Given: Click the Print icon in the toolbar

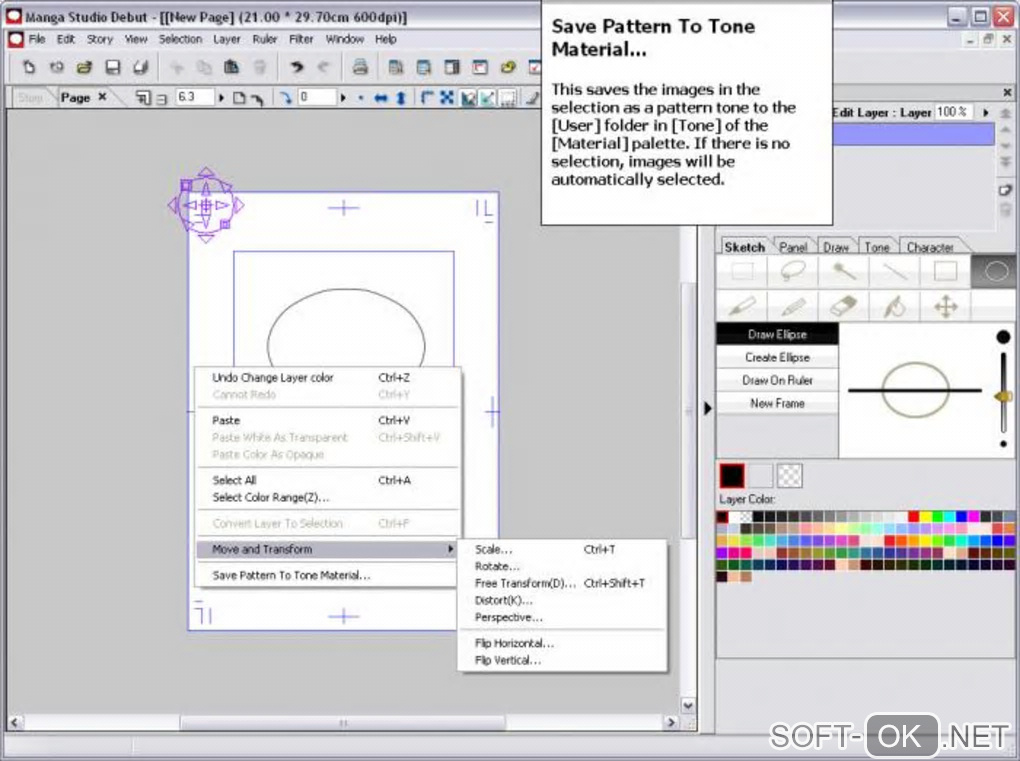Looking at the screenshot, I should click(x=360, y=68).
